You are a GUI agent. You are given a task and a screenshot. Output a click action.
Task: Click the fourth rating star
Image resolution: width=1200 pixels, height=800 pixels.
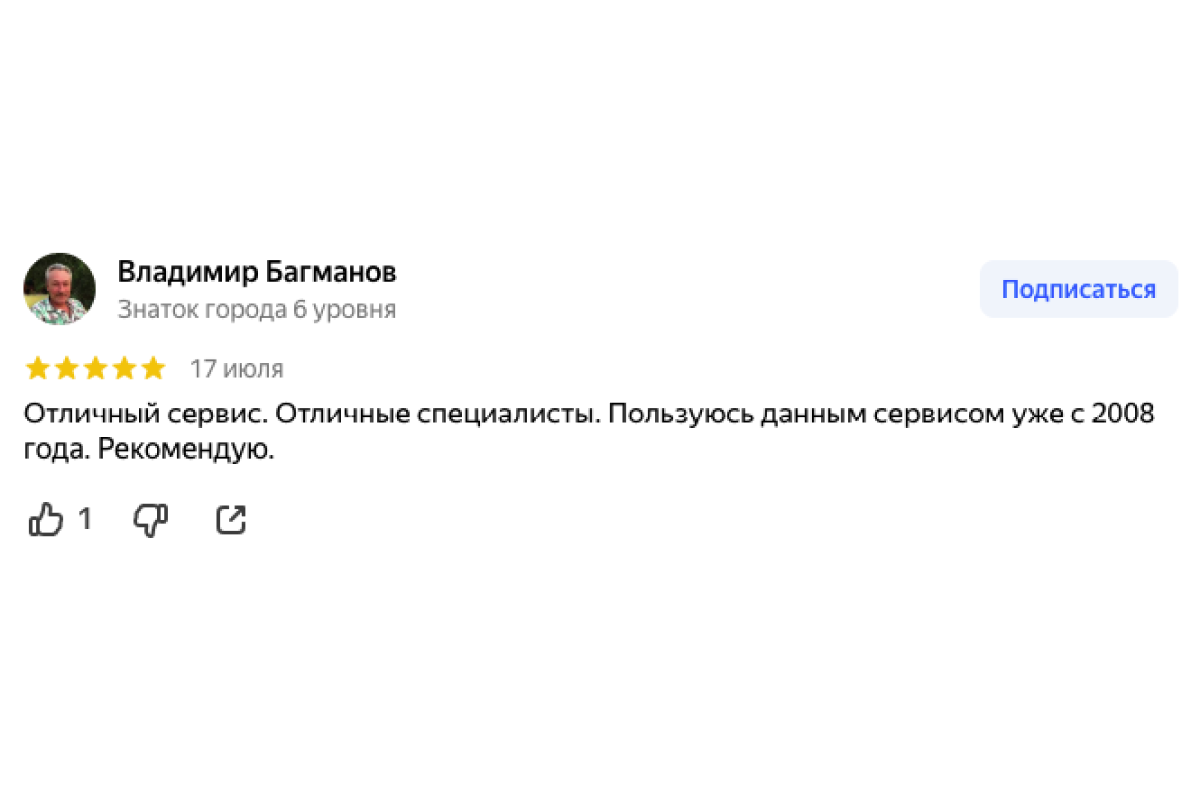(x=124, y=369)
